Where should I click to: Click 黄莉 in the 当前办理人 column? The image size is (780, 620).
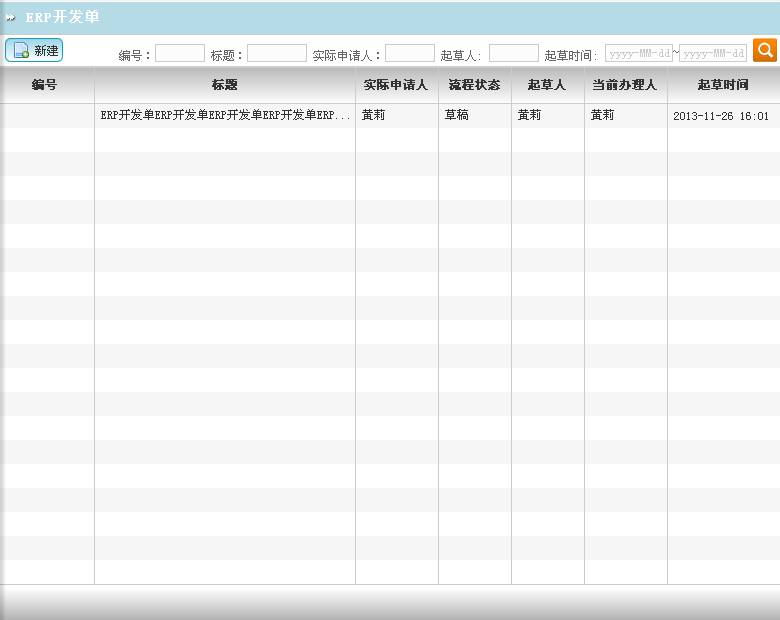point(602,115)
